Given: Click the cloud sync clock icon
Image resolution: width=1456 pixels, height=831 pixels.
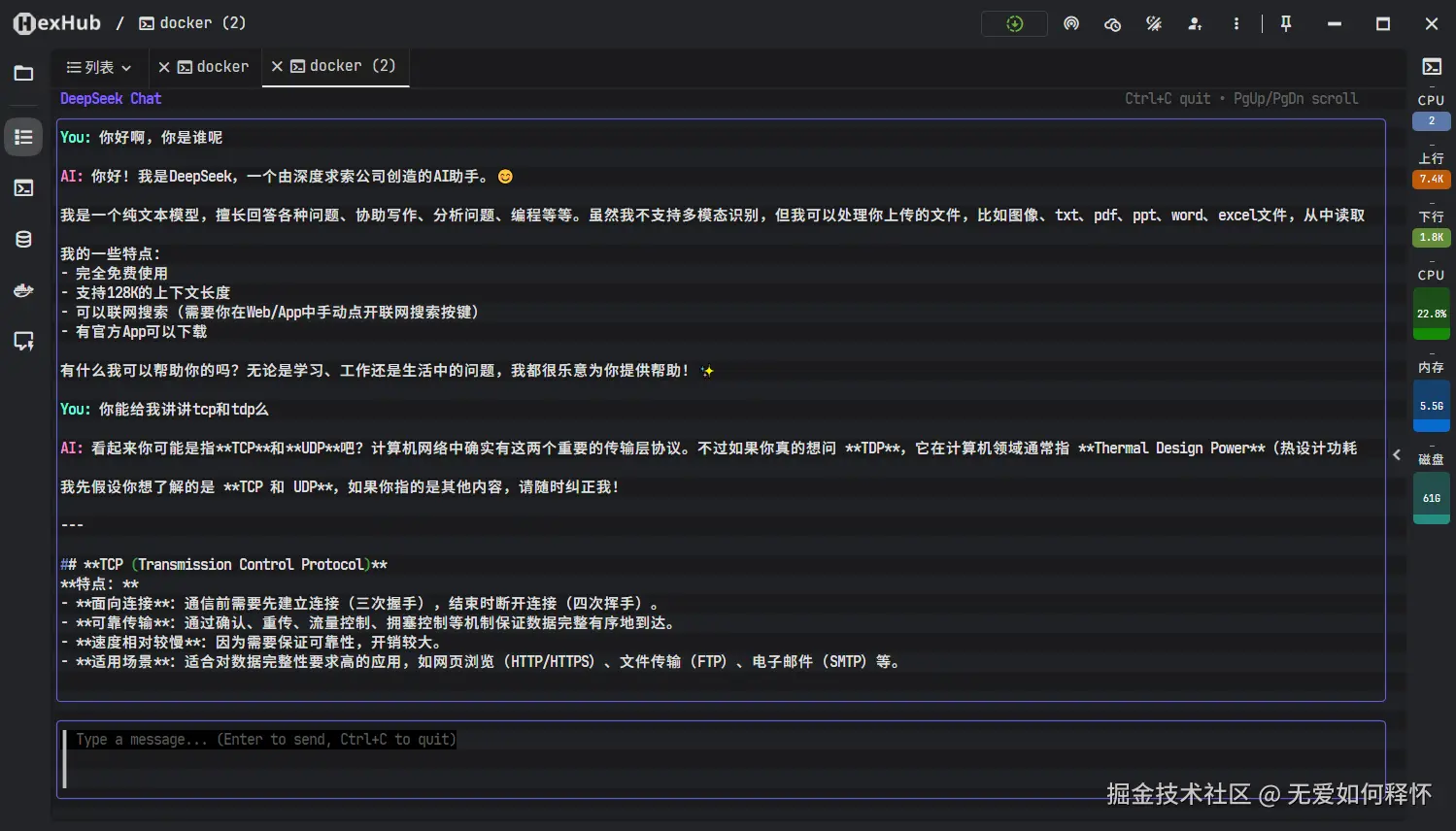Looking at the screenshot, I should click(x=1112, y=23).
